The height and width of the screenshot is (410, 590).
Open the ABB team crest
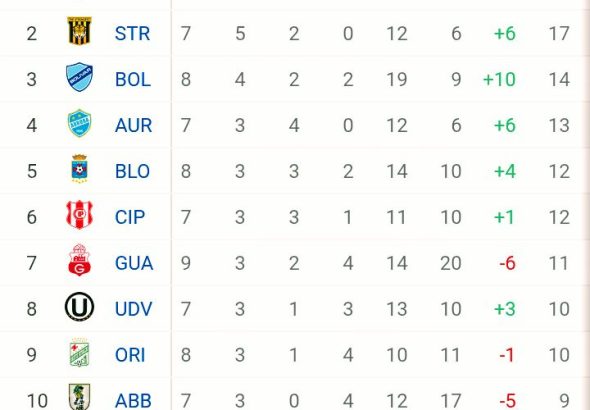[x=79, y=397]
